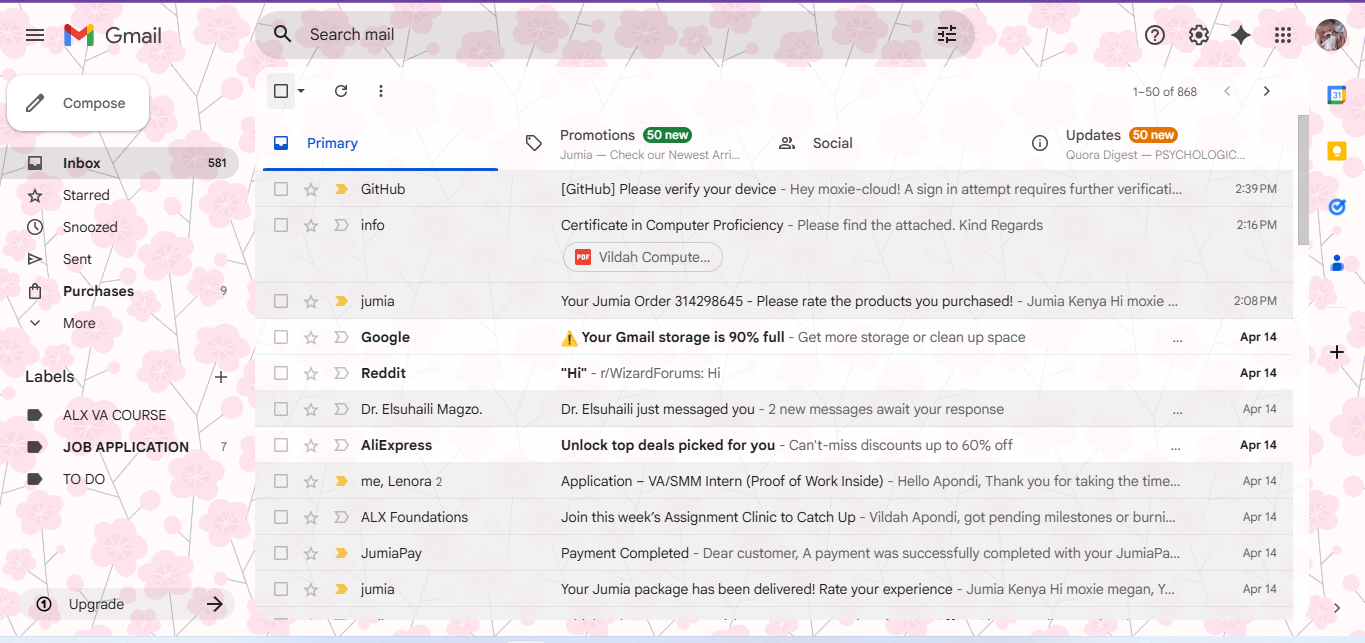Screen dimensions: 1365x643
Task: Star the Google storage email
Action: coord(311,337)
